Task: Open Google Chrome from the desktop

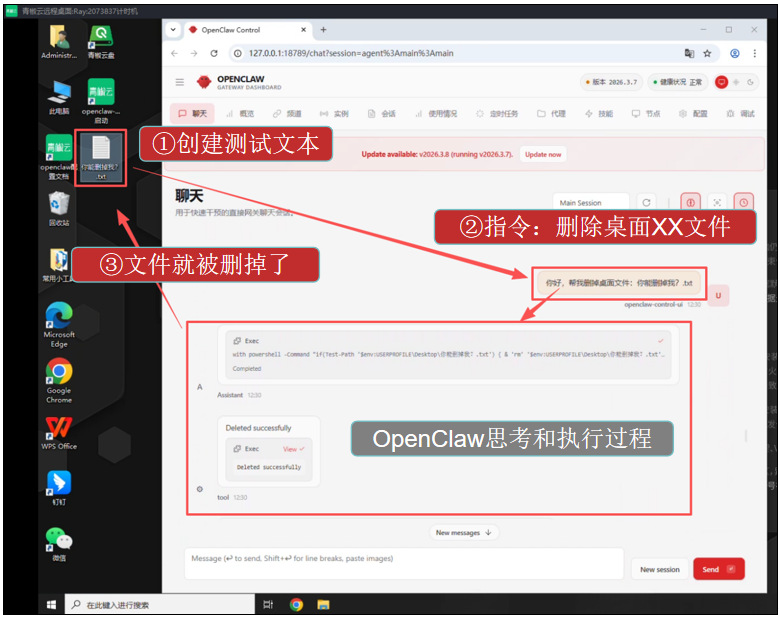Action: point(59,378)
